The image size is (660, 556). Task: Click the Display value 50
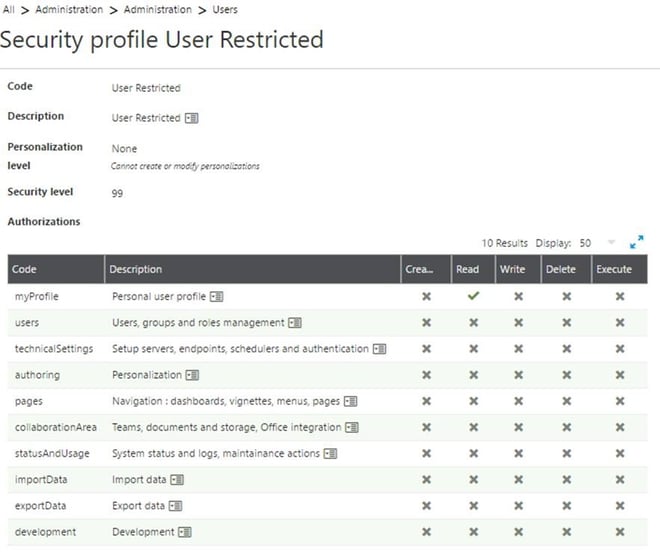coord(585,243)
